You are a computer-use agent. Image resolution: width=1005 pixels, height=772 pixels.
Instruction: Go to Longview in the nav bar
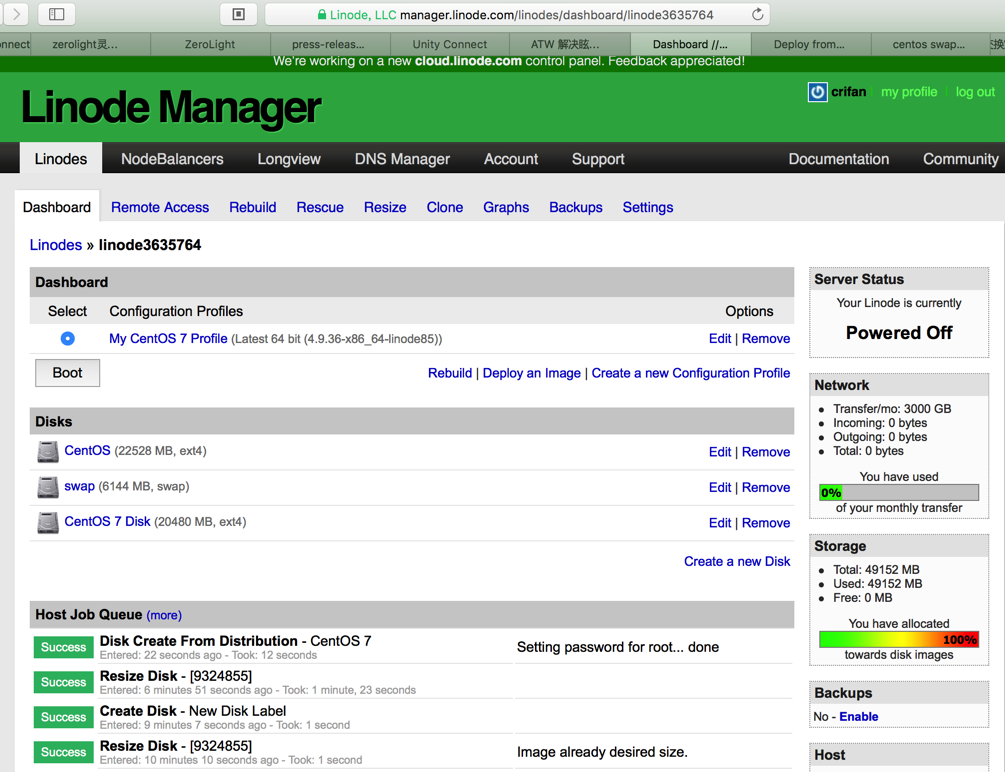pos(289,159)
